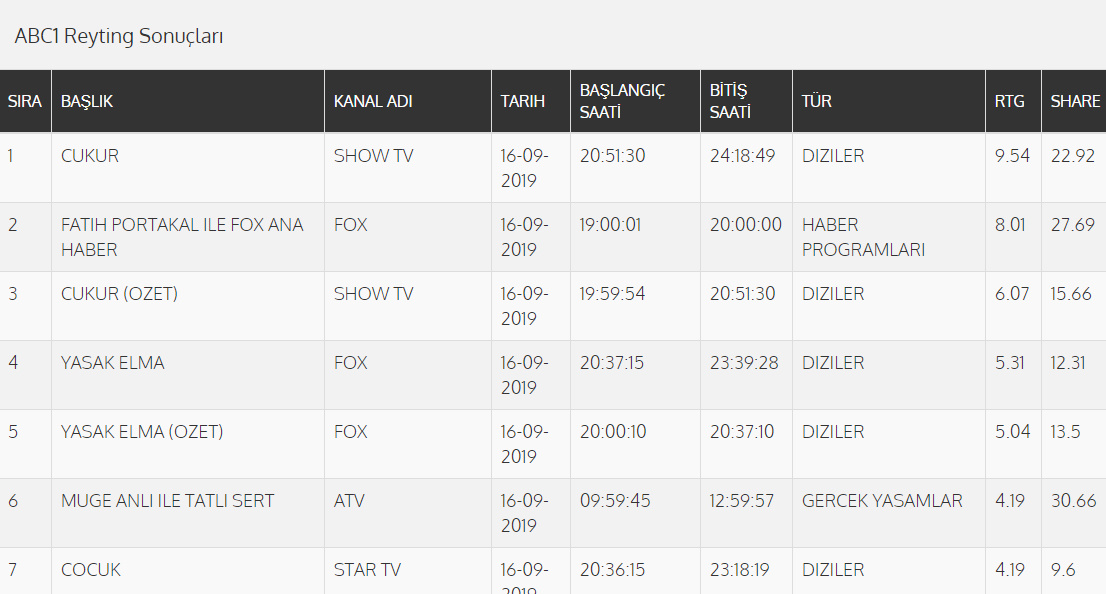Click the SHARE column header
Viewport: 1106px width, 594px height.
coord(1075,101)
